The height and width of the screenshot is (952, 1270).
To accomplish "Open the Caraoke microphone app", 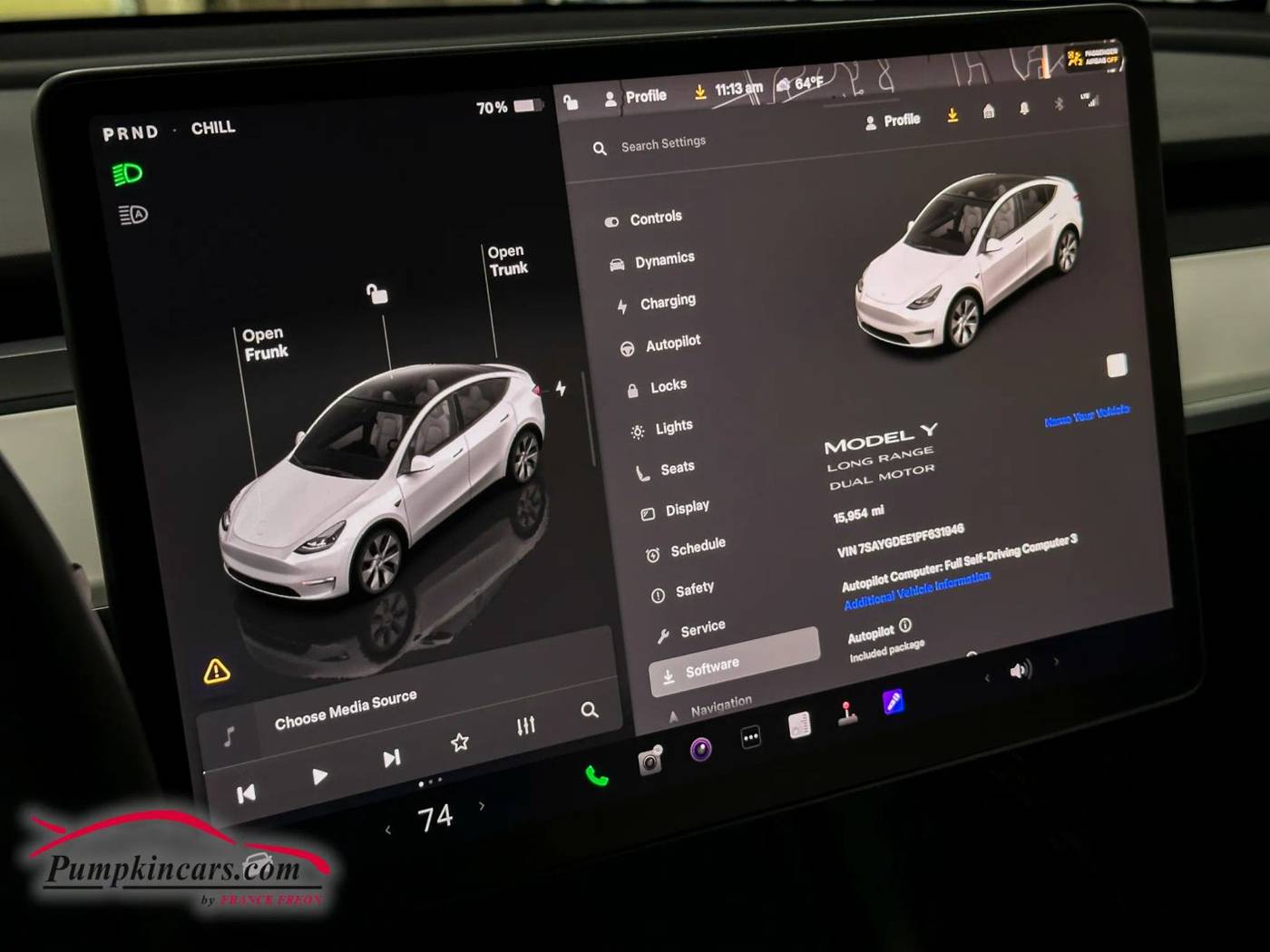I will (894, 701).
